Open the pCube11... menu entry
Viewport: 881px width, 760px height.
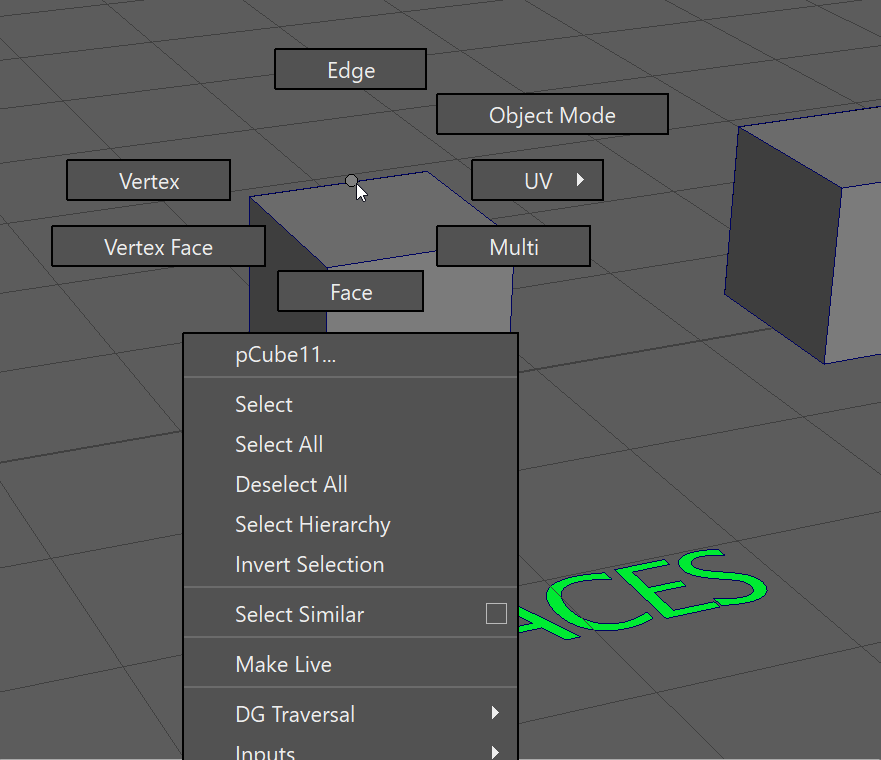(x=286, y=356)
